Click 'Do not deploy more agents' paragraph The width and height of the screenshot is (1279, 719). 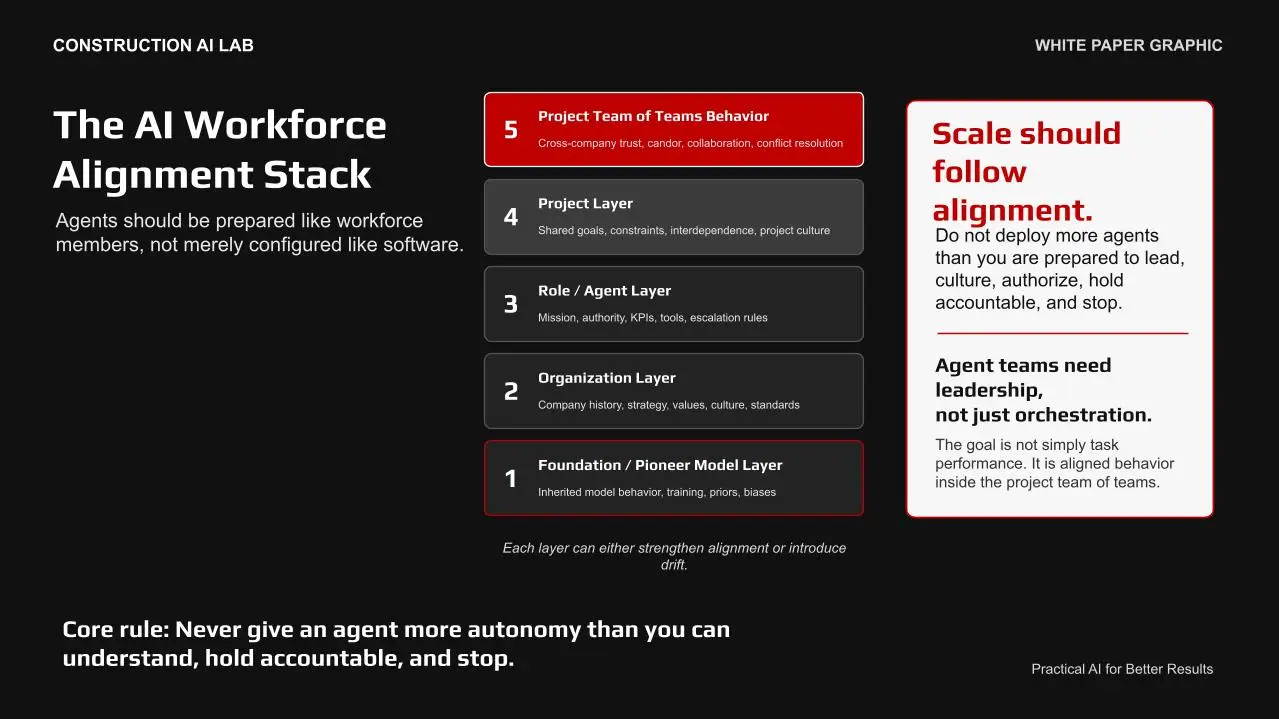pos(1060,269)
